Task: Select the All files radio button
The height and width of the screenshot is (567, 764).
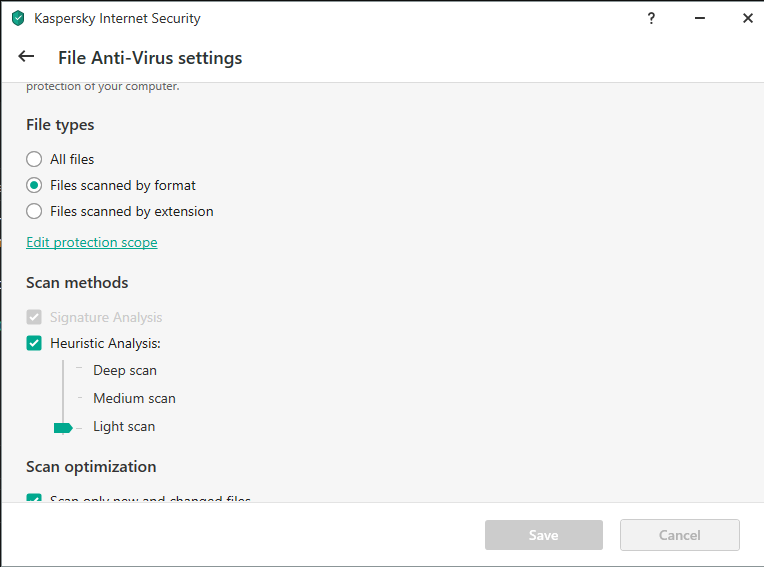Action: (x=34, y=159)
